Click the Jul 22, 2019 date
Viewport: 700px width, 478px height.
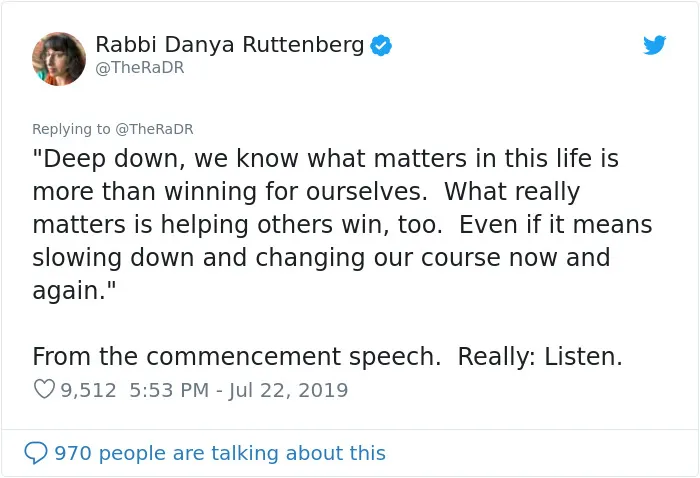click(288, 390)
